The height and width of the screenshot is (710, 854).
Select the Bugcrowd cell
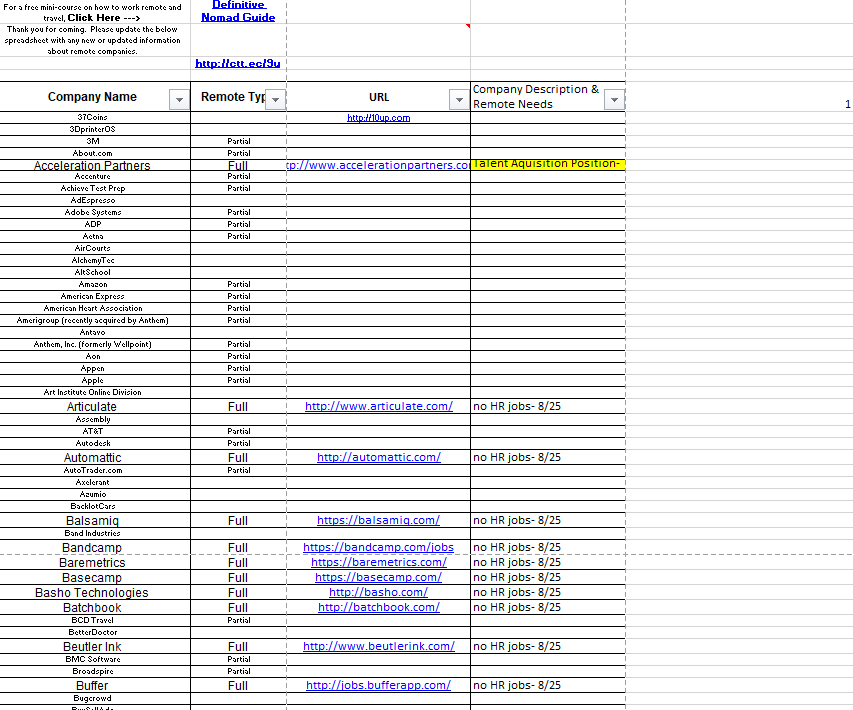click(93, 699)
